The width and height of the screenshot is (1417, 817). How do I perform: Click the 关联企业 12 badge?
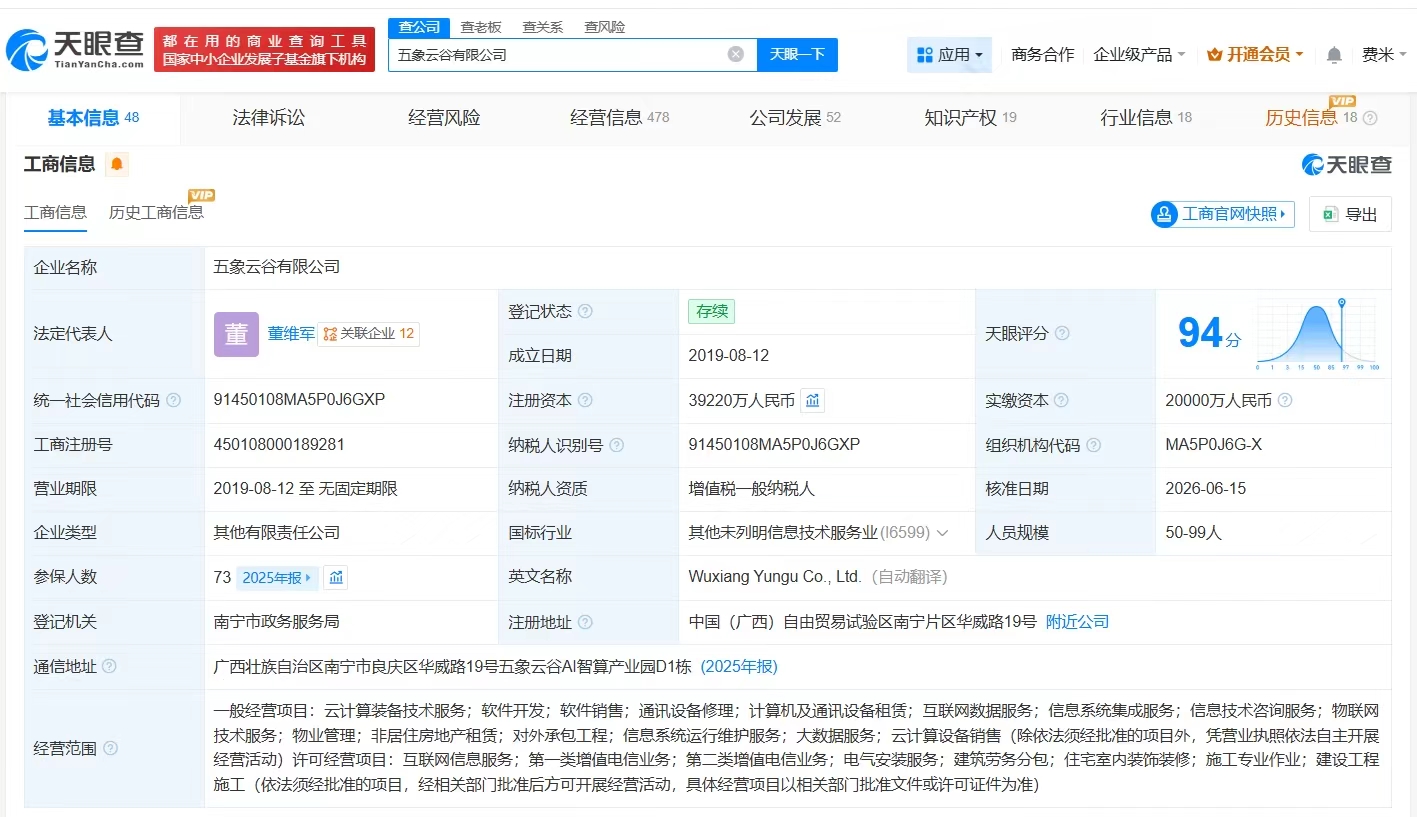click(x=368, y=334)
